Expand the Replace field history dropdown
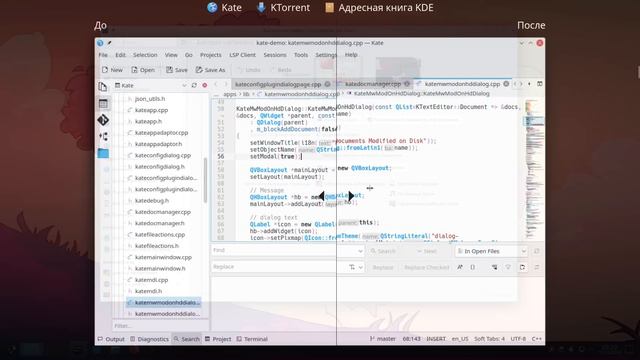 [x=360, y=267]
